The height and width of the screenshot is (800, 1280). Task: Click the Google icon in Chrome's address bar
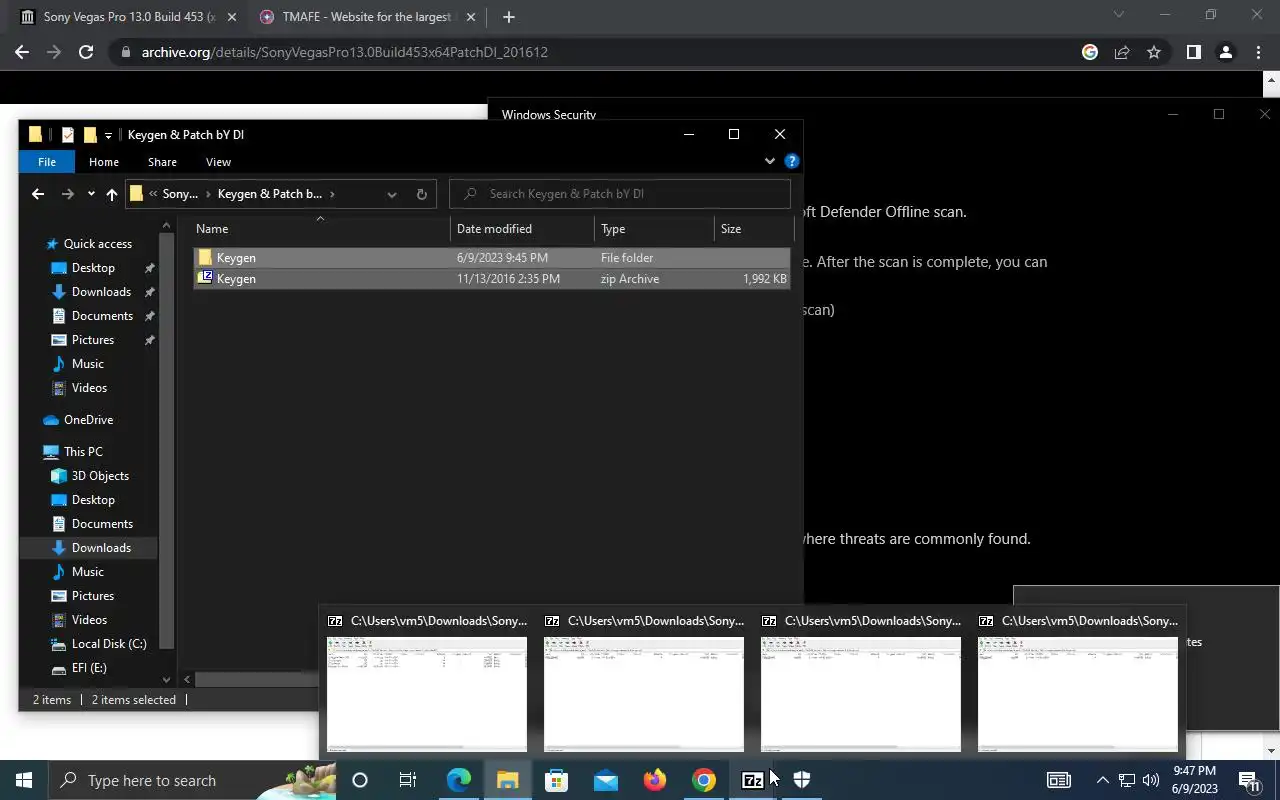point(1090,52)
